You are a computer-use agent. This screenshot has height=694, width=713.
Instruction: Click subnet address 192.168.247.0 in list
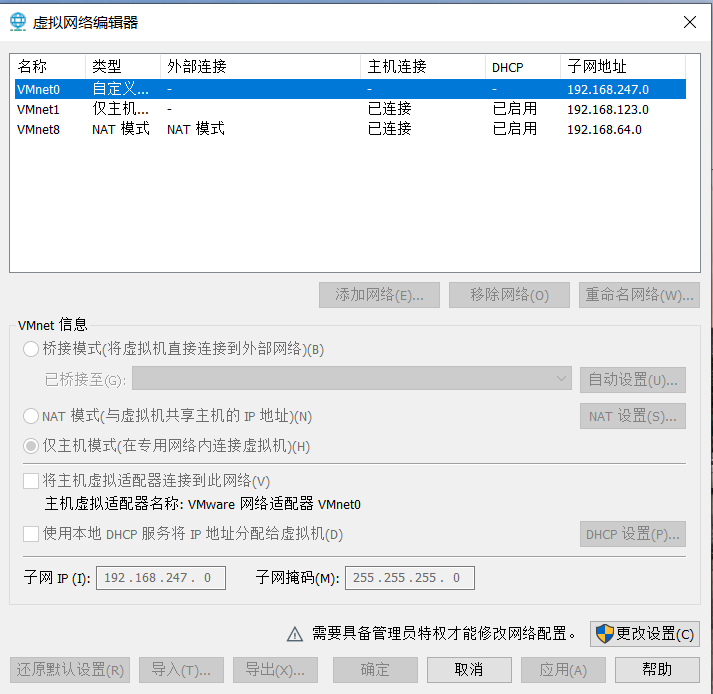click(608, 90)
